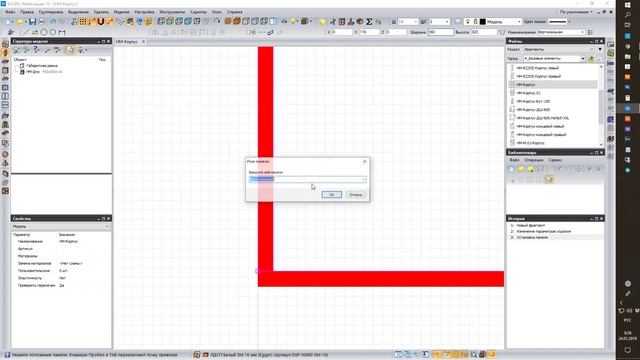Toggle the magnet snap icon
The width and height of the screenshot is (640, 360).
pyautogui.click(x=100, y=22)
